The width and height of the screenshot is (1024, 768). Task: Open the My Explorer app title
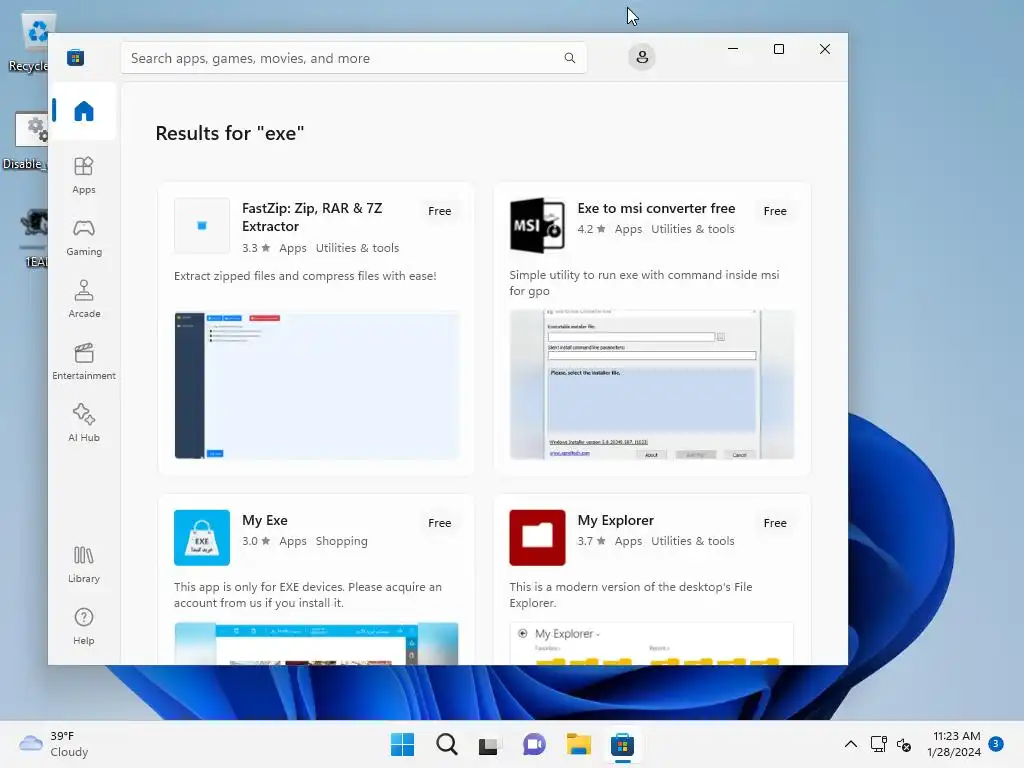pyautogui.click(x=615, y=520)
